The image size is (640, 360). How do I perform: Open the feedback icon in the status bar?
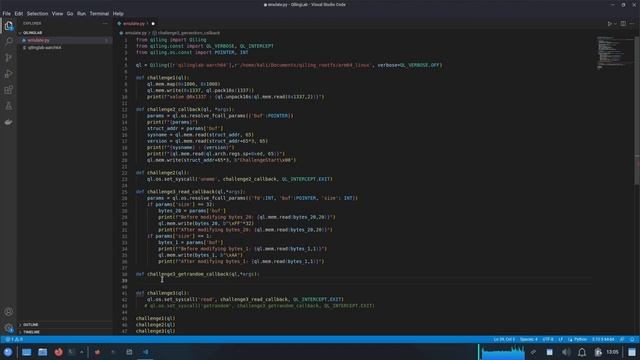622,340
